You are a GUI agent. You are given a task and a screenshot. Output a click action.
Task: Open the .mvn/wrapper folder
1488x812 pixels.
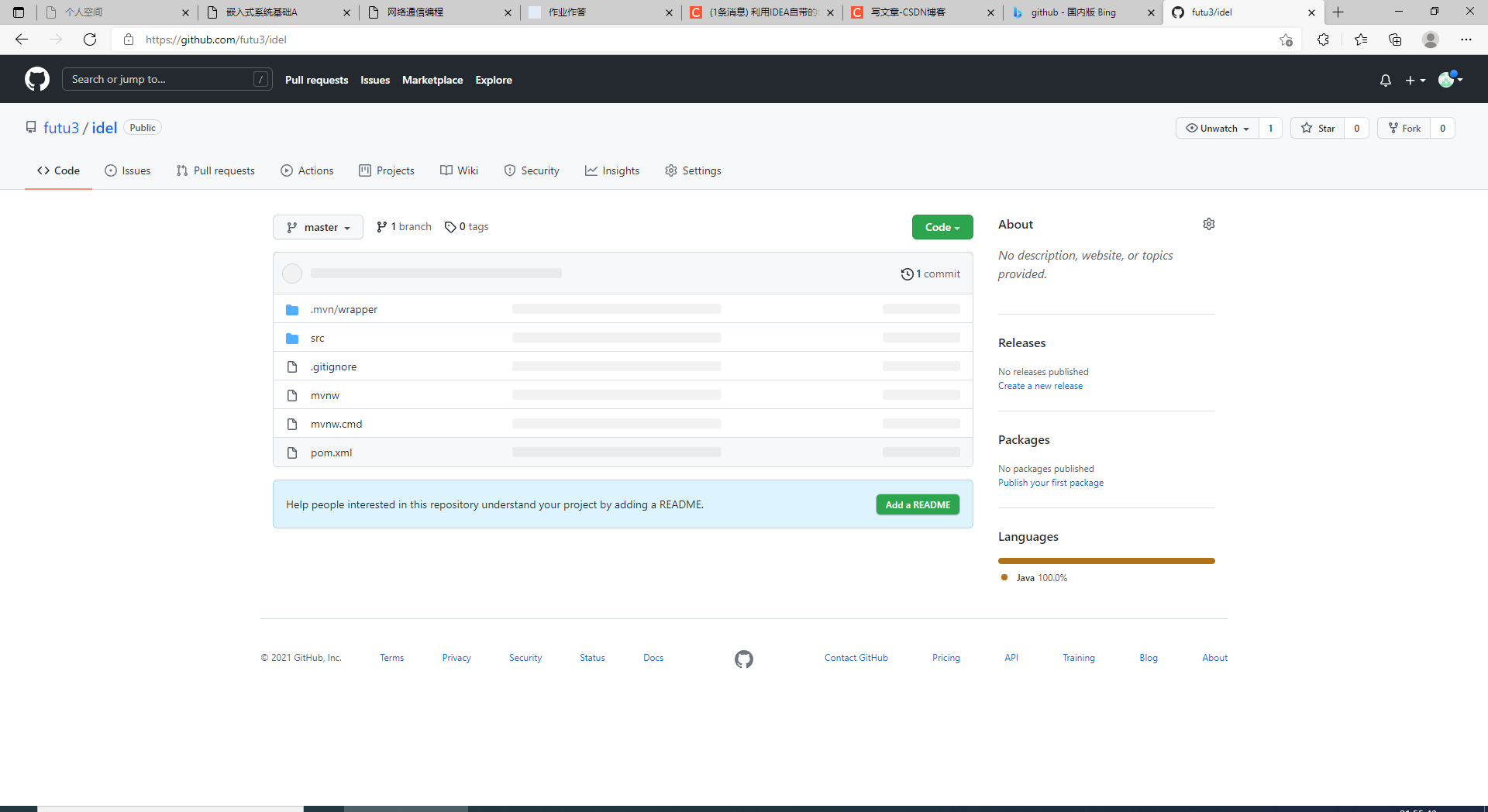pyautogui.click(x=344, y=309)
